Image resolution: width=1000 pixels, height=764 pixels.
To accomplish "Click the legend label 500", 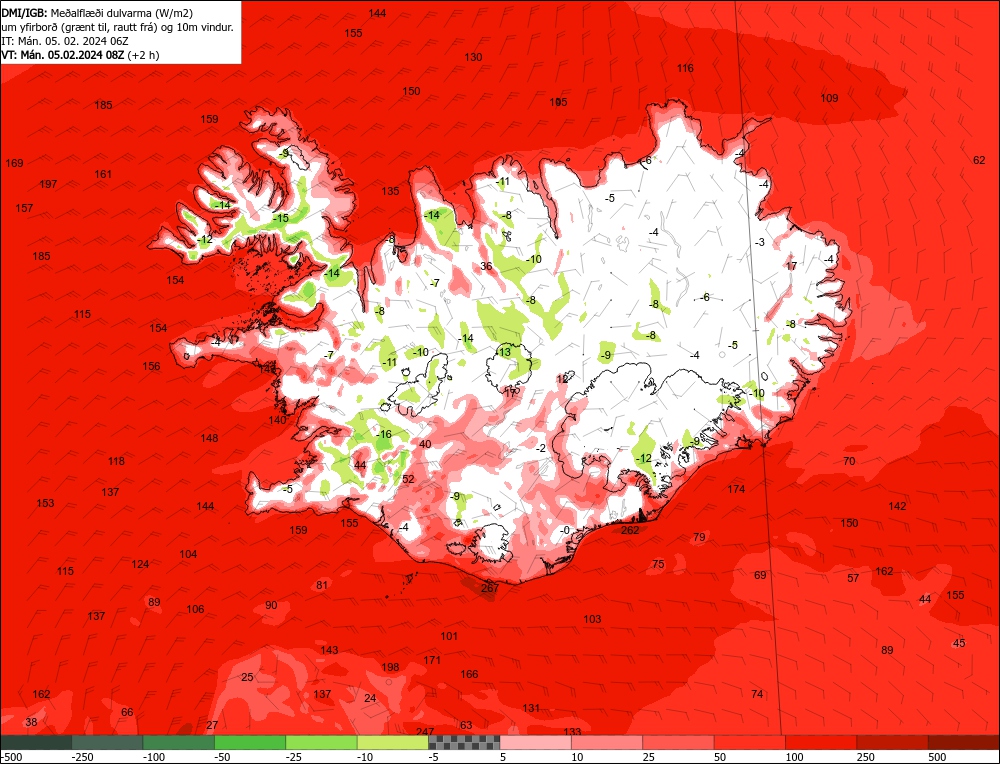I will point(938,757).
